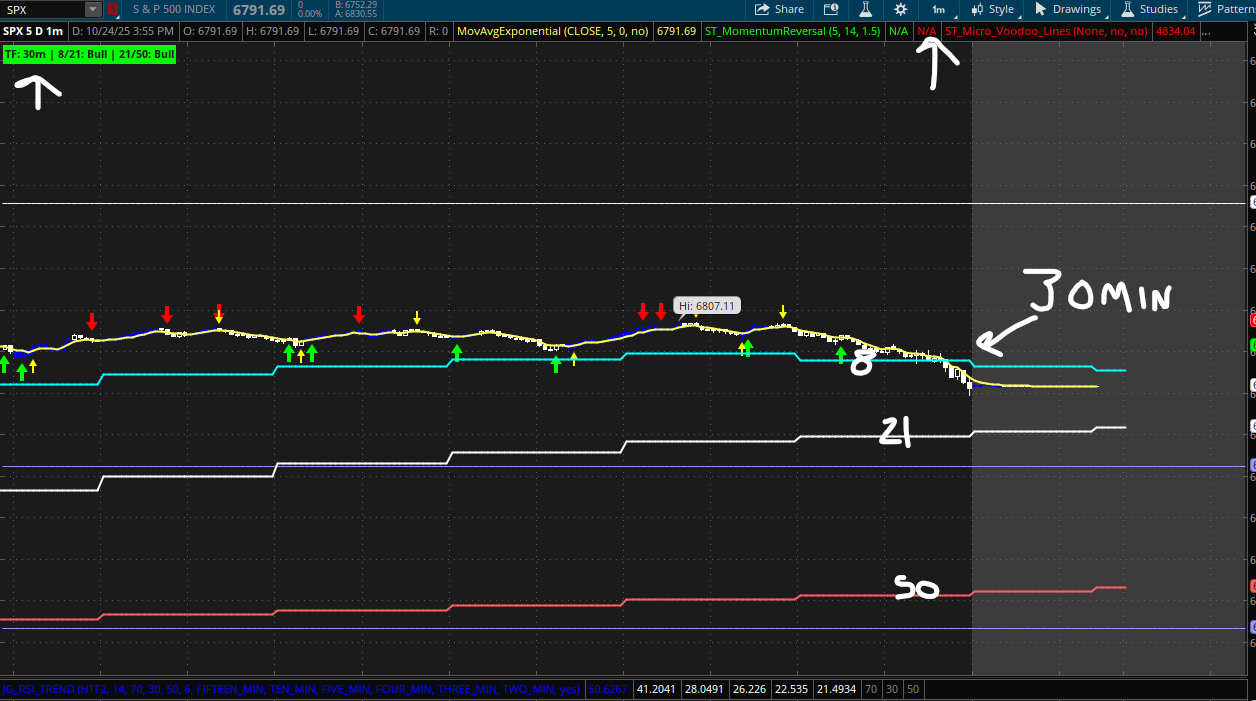The width and height of the screenshot is (1256, 701).
Task: Click the green TF 30m Bull status label
Action: click(x=89, y=53)
